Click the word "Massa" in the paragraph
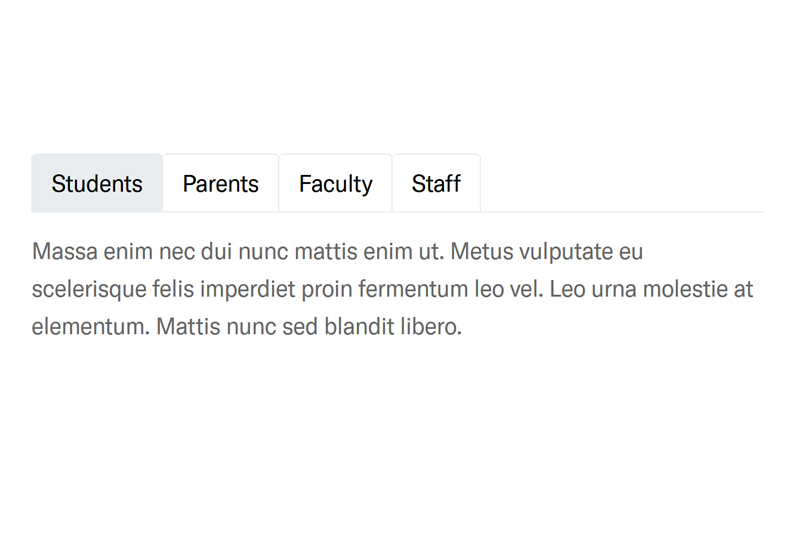The width and height of the screenshot is (800, 533). coord(64,252)
